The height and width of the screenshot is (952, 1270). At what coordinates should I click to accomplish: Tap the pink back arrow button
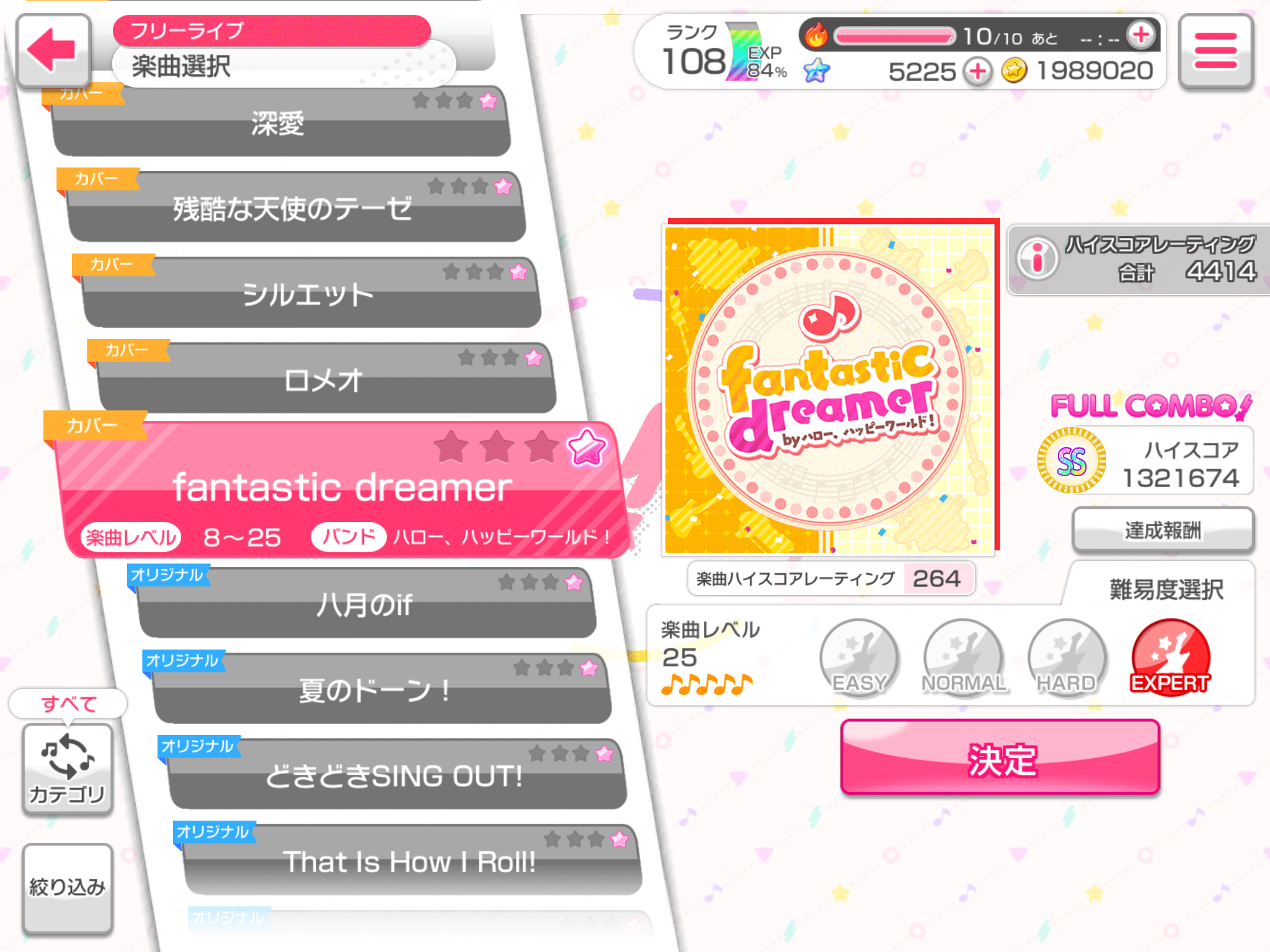53,51
